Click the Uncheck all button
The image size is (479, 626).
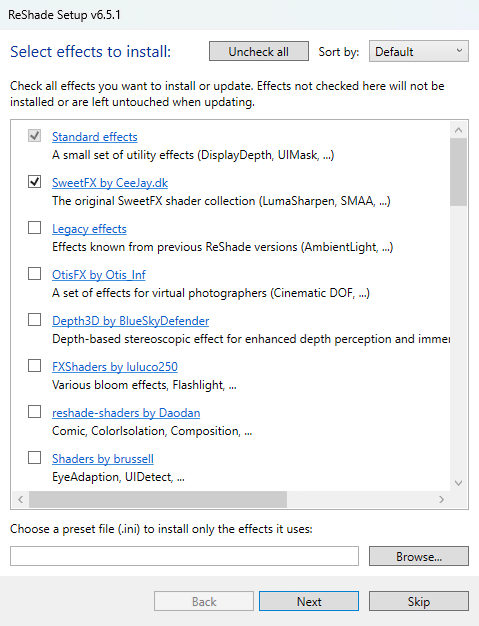coord(259,51)
